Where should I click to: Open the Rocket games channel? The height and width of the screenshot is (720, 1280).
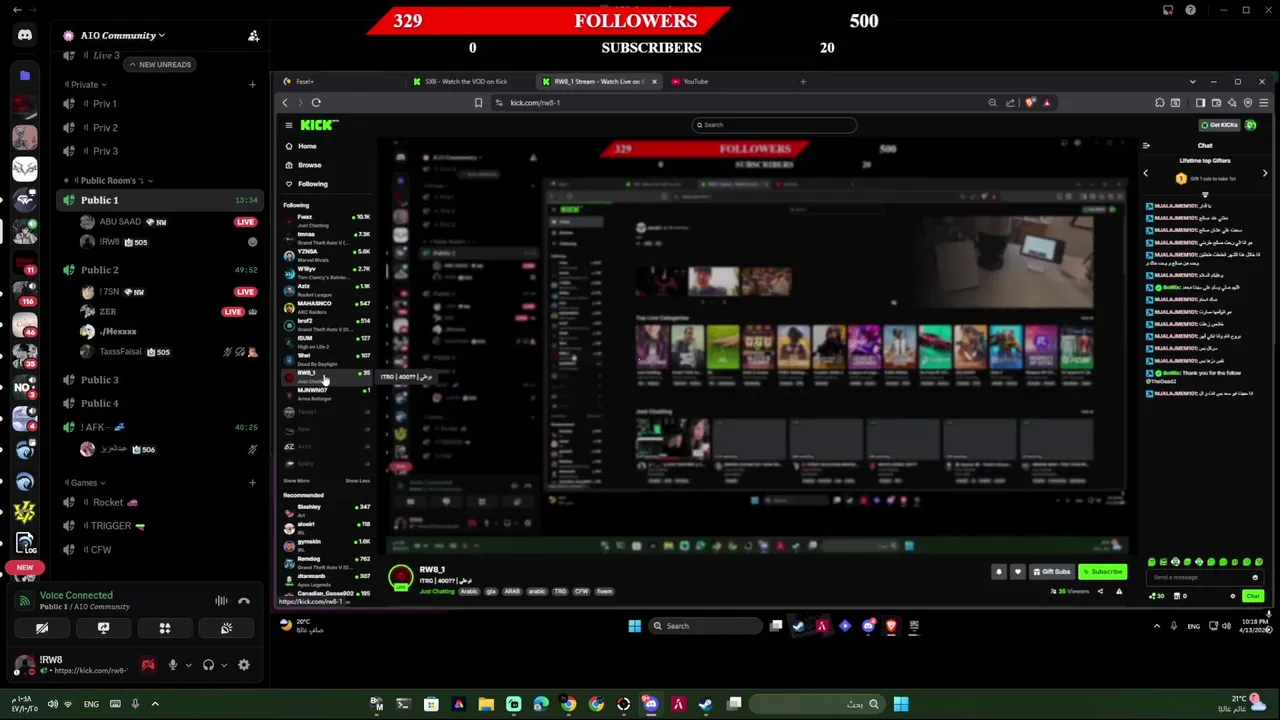point(159,503)
